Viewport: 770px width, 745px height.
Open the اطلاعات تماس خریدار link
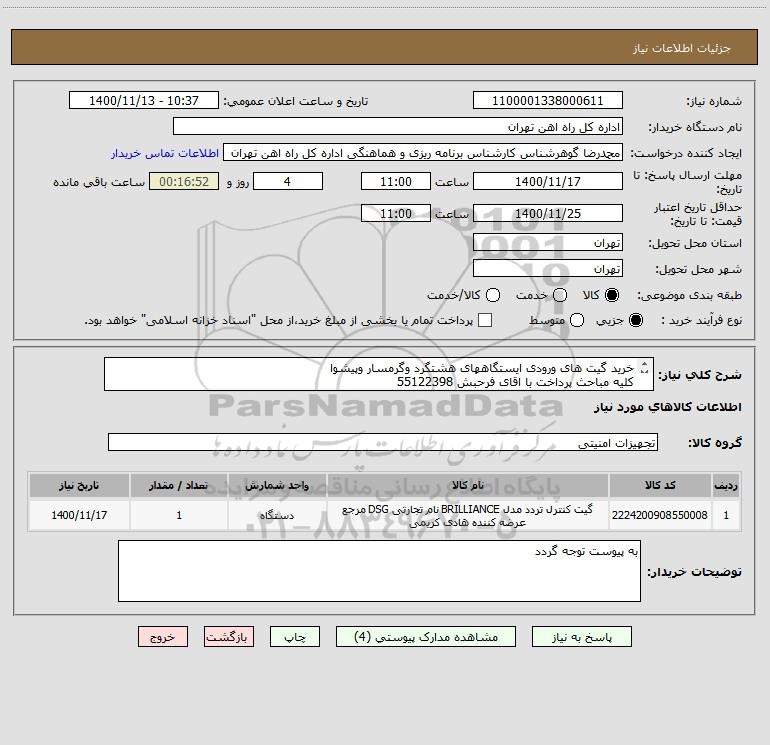[165, 153]
